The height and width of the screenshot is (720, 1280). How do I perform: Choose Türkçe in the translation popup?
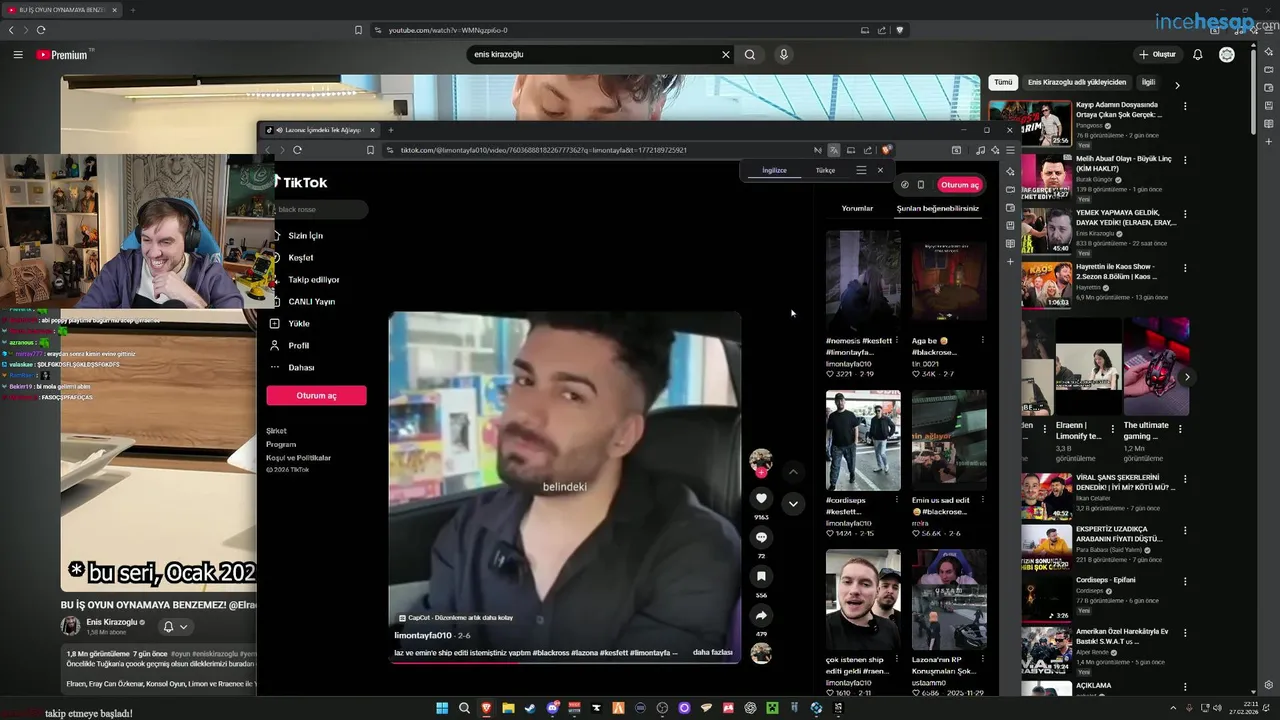coord(825,170)
